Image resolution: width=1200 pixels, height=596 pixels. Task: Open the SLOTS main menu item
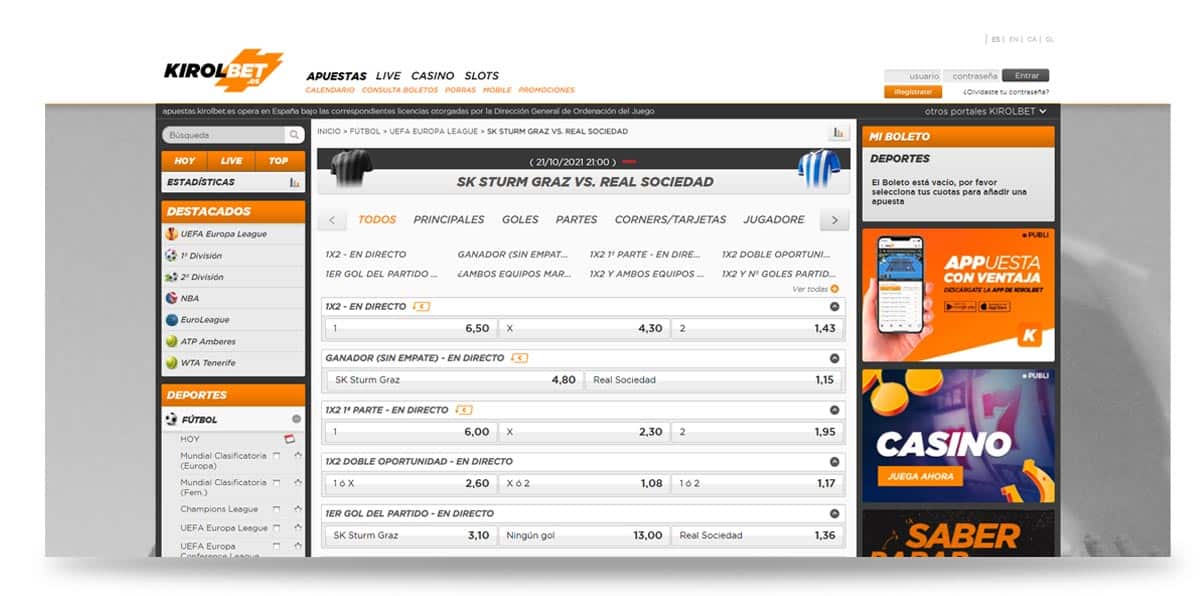pos(481,76)
